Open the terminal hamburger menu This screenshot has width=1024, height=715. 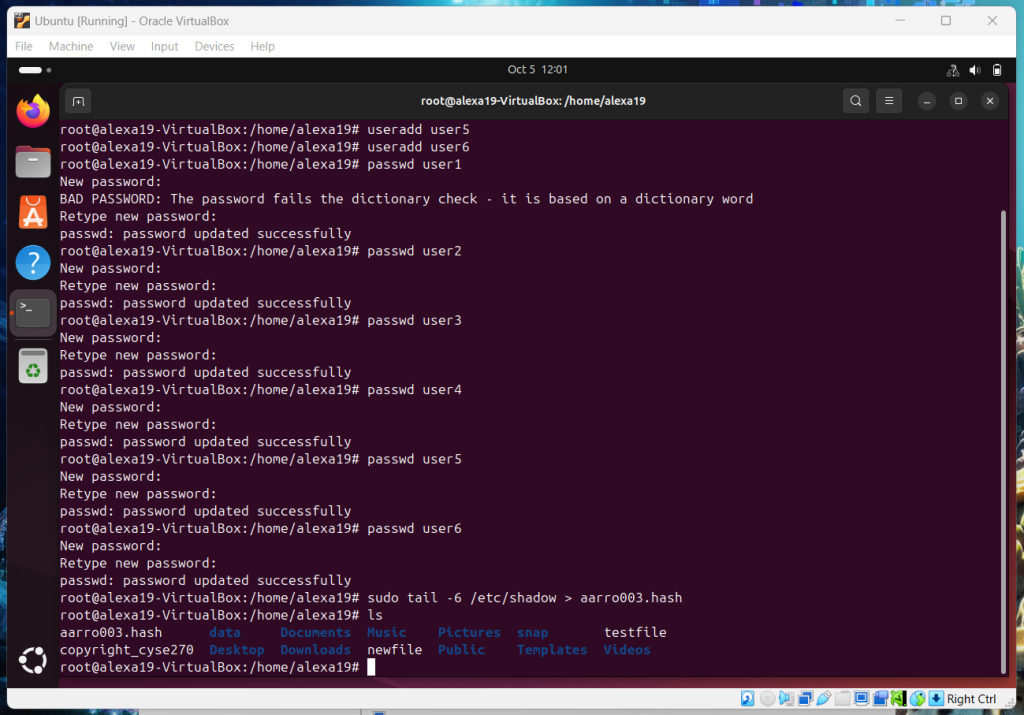[888, 101]
